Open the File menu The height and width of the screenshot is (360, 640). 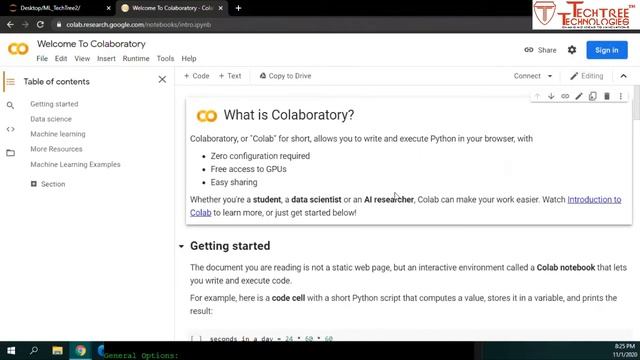tap(42, 59)
